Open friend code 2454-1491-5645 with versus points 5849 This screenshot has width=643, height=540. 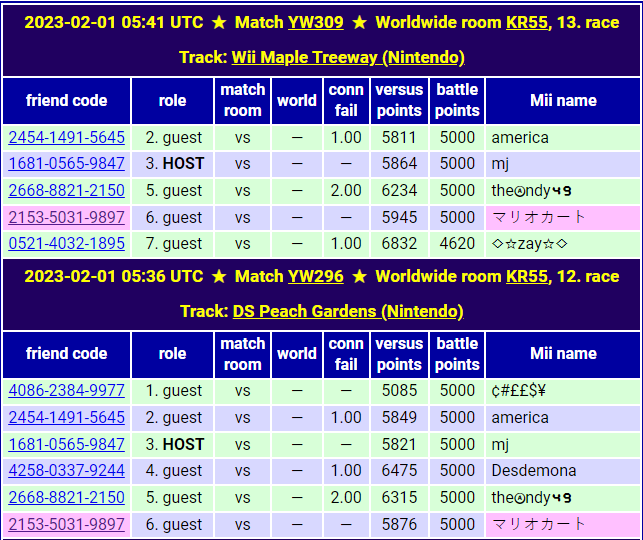point(66,417)
